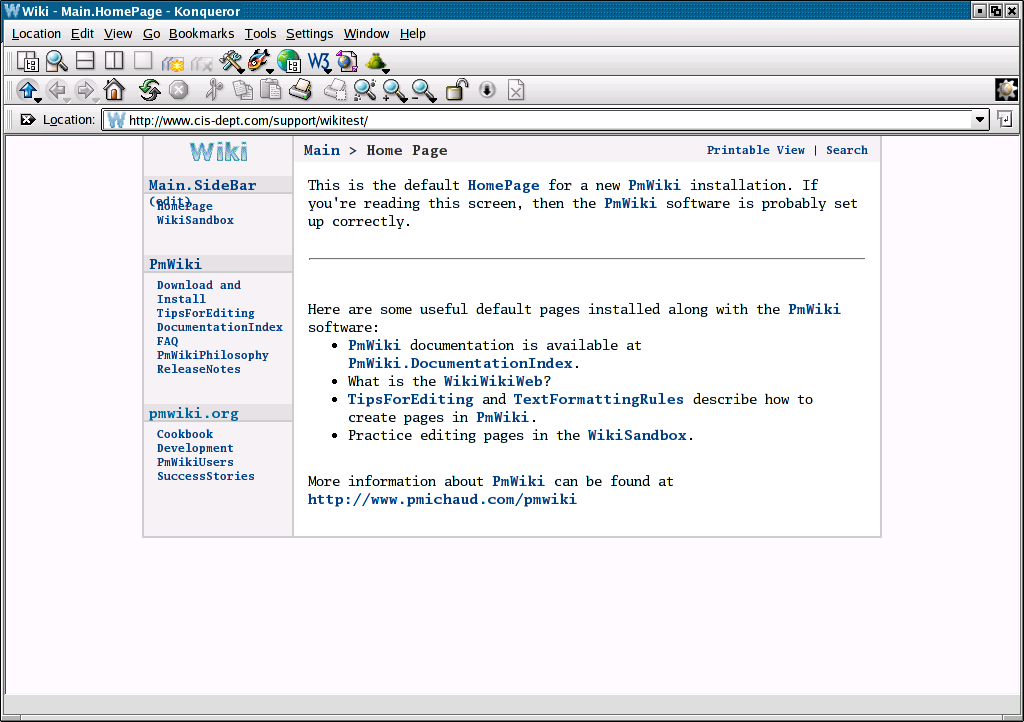Screen dimensions: 1024x722
Task: Click the Paste clipboard icon
Action: 270,89
